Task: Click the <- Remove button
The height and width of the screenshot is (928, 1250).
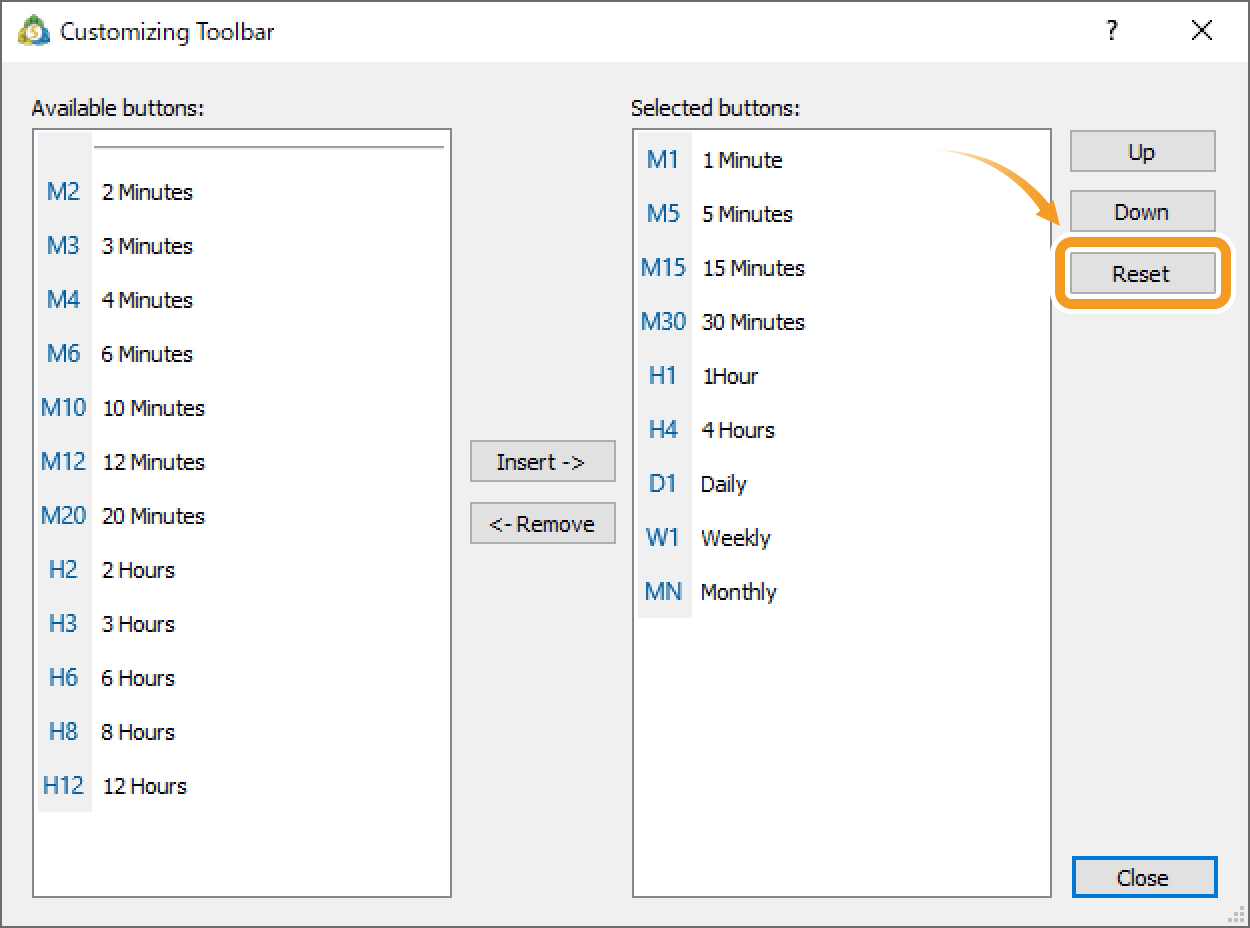Action: click(542, 524)
